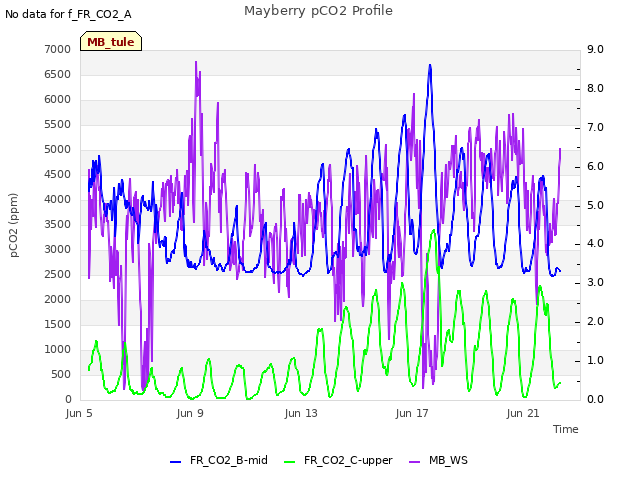
Task: Click the green FR_CO2_C-upper legend swatch
Action: [x=289, y=462]
